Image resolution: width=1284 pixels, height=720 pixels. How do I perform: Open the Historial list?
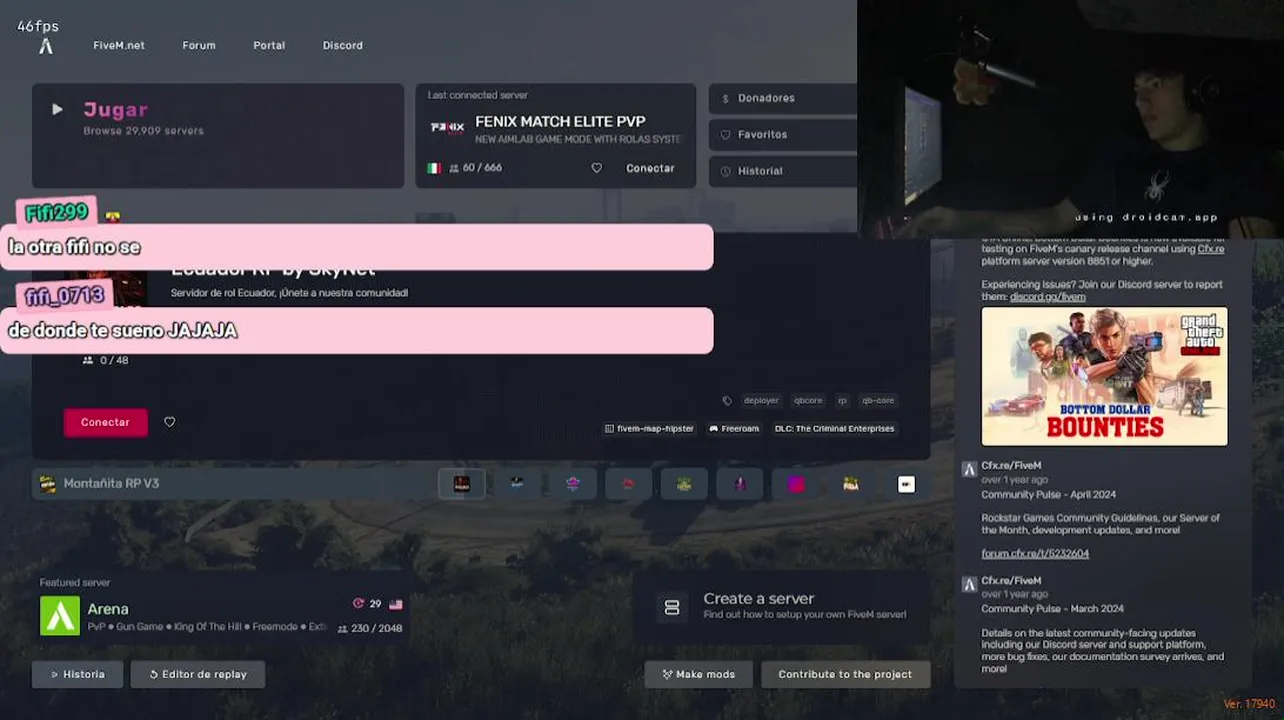pos(783,171)
